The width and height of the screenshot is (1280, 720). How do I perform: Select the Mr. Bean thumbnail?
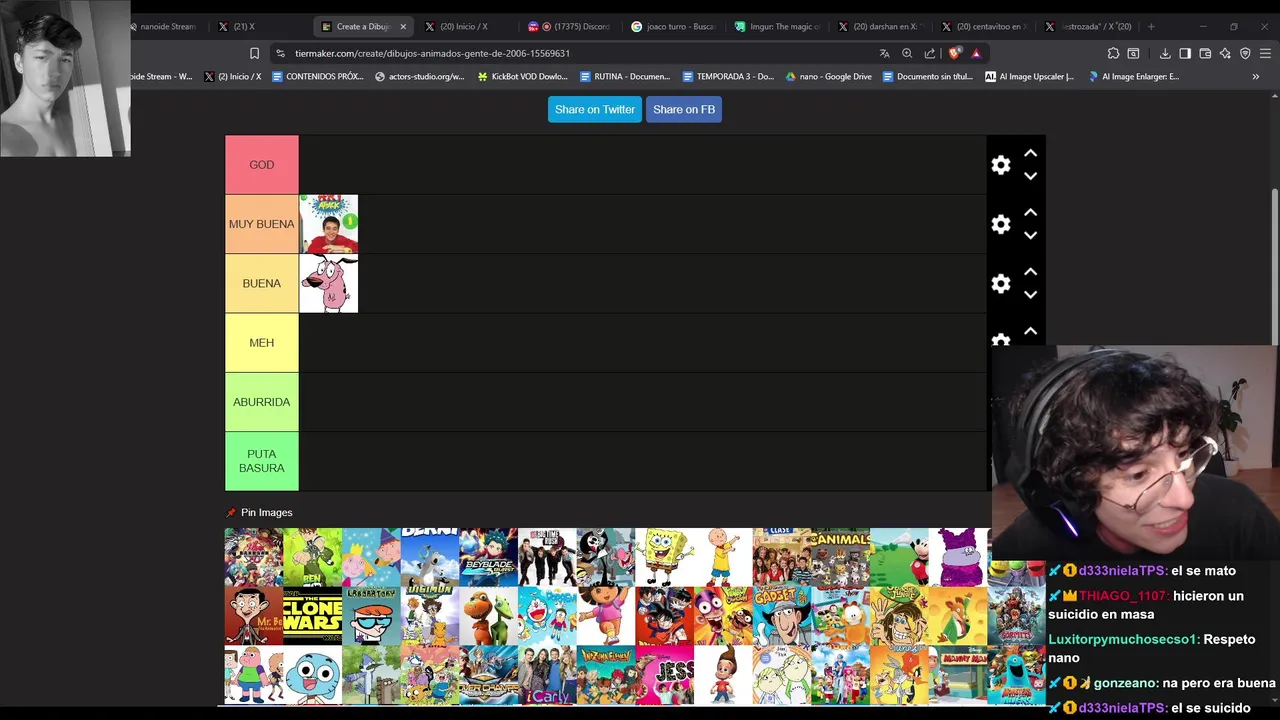click(254, 616)
